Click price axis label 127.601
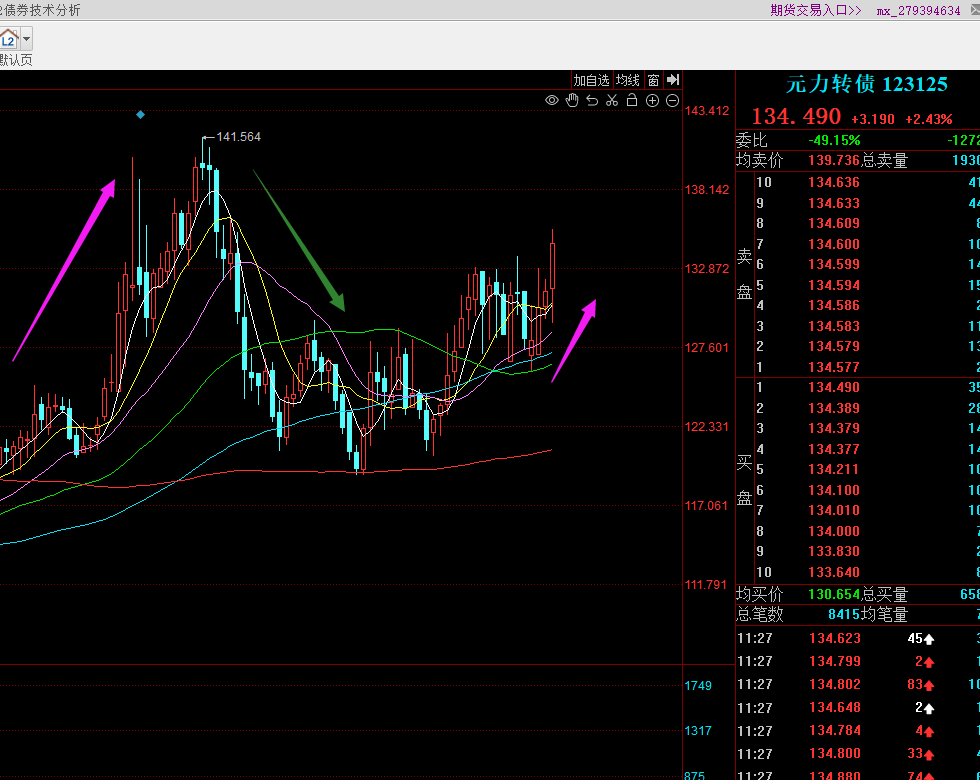 707,348
